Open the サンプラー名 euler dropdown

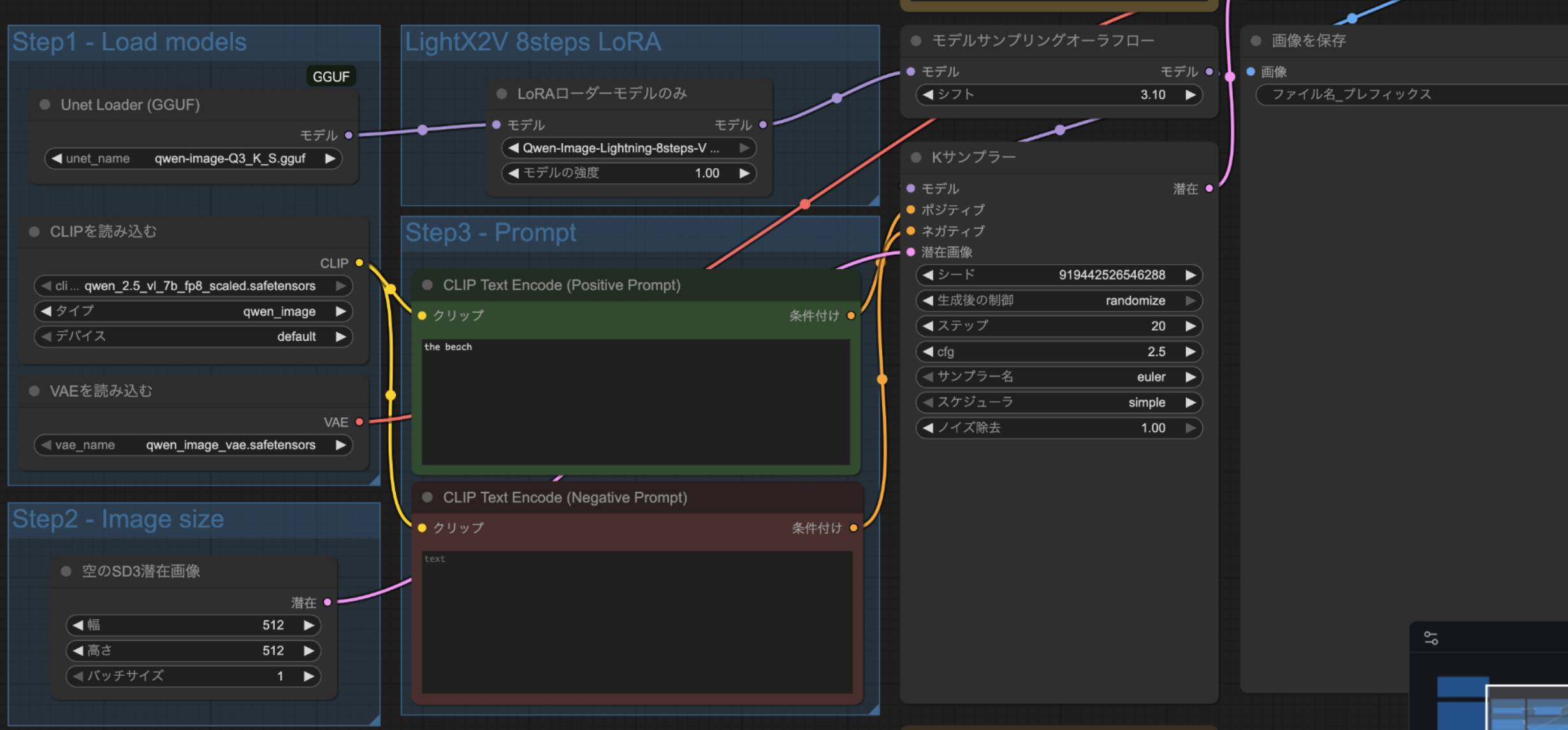[x=1058, y=377]
